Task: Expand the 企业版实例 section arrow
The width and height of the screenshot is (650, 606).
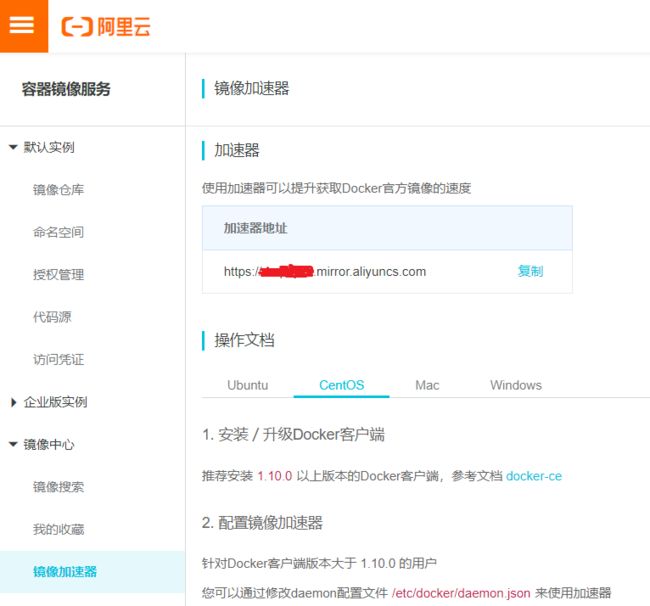Action: (x=13, y=402)
